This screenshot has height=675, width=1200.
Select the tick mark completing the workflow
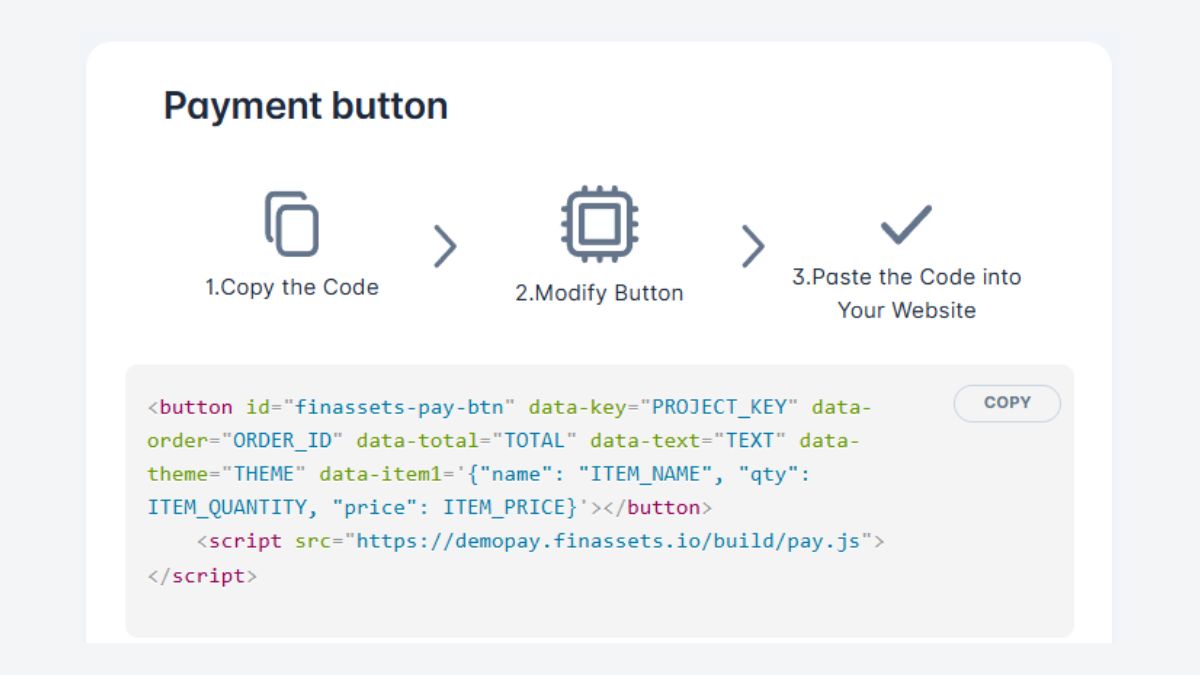tap(905, 223)
